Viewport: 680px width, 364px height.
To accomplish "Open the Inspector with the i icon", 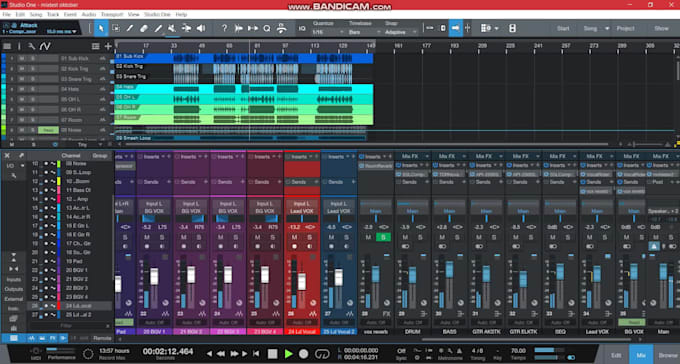I will tap(19, 46).
